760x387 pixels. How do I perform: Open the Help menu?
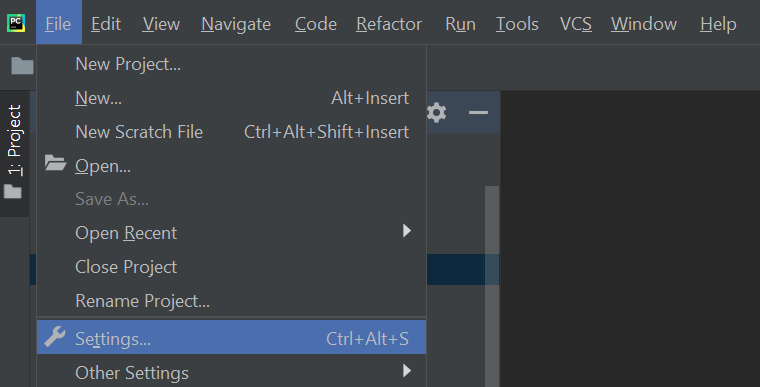click(x=718, y=23)
